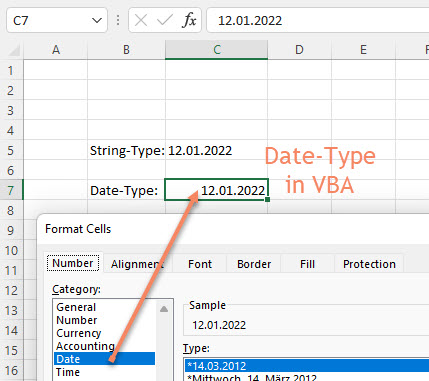Screen dimensions: 429x381
Task: Click the Select All corner triangle
Action: [14, 50]
